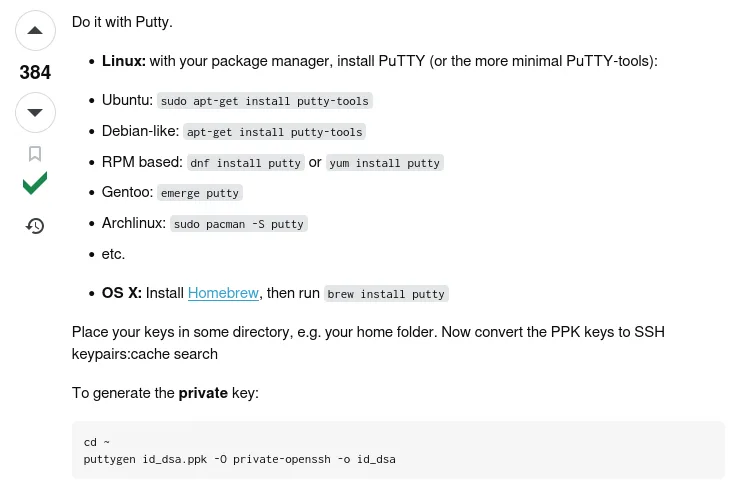This screenshot has width=748, height=490.
Task: Click the sudo apt-get install putty-tools code
Action: pos(265,101)
